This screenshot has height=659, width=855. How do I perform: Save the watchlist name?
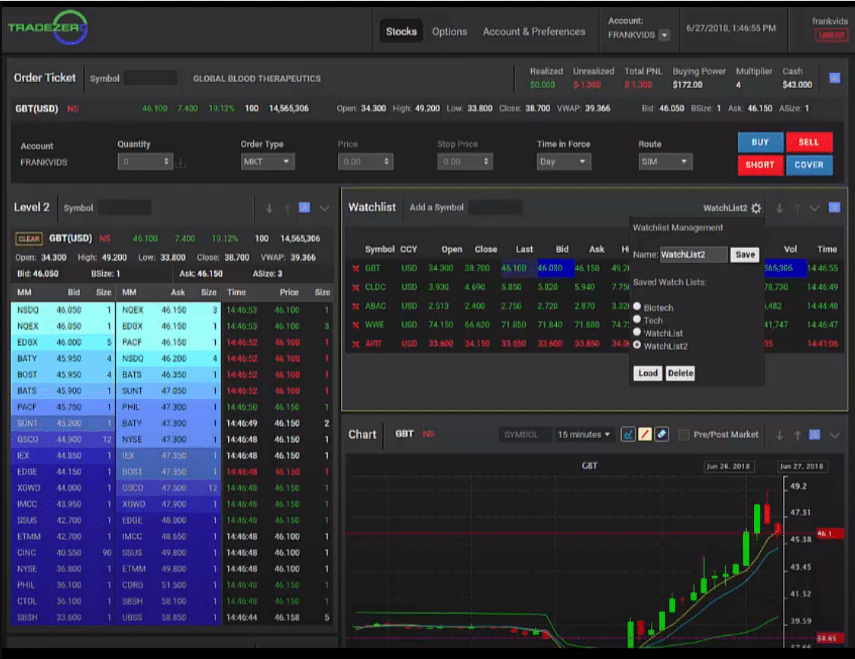click(x=745, y=255)
